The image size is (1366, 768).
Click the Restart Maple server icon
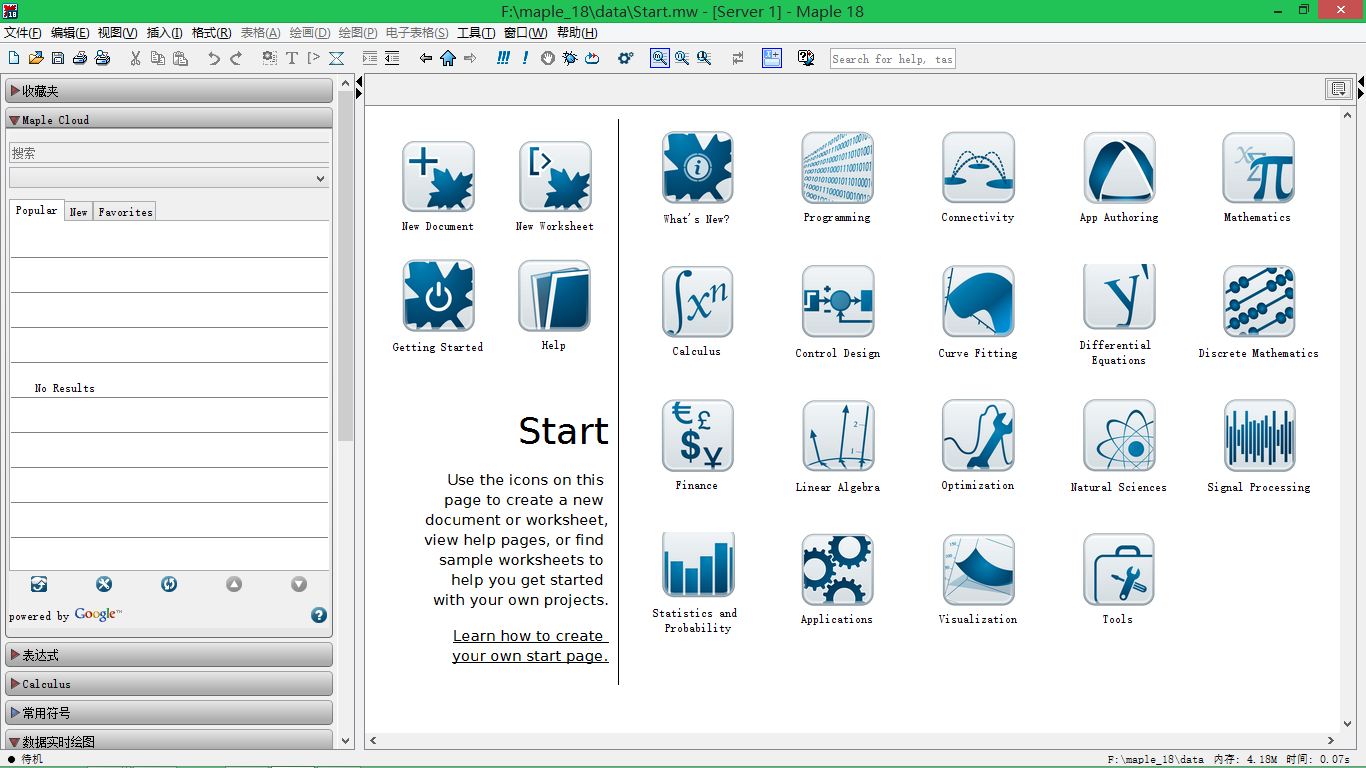[592, 59]
